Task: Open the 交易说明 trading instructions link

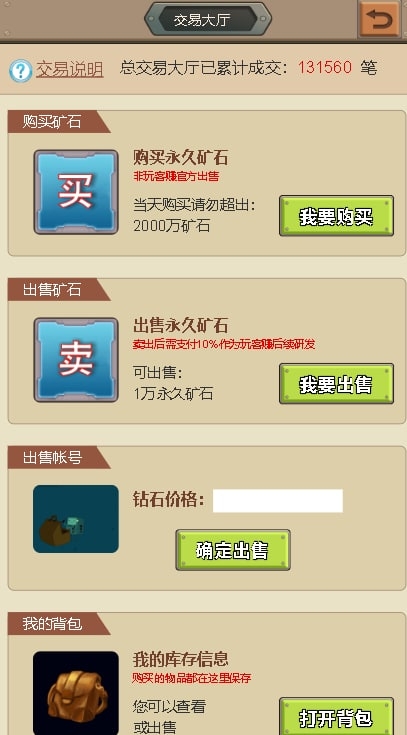Action: (69, 69)
